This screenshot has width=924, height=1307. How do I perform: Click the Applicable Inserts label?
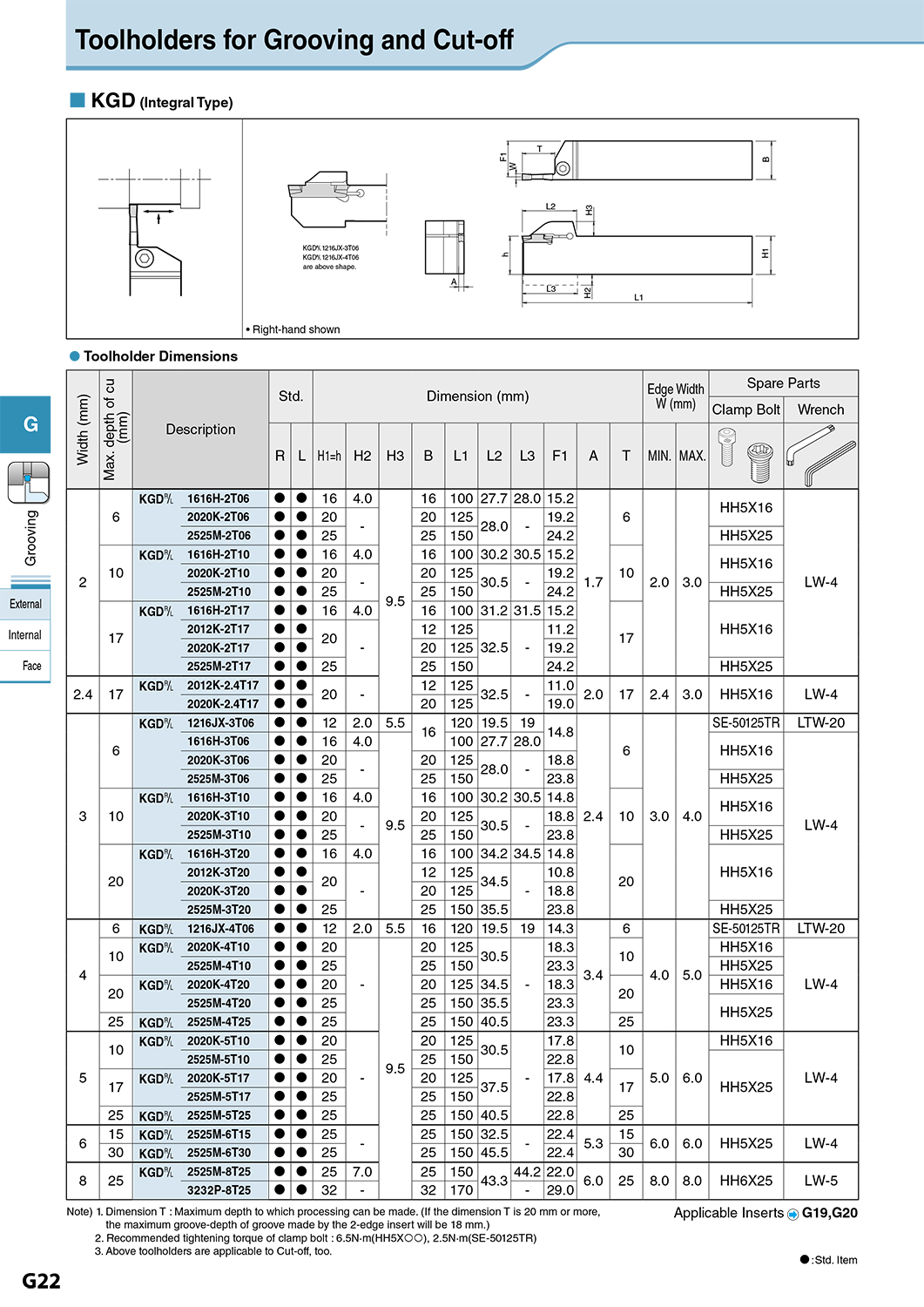coord(728,1213)
